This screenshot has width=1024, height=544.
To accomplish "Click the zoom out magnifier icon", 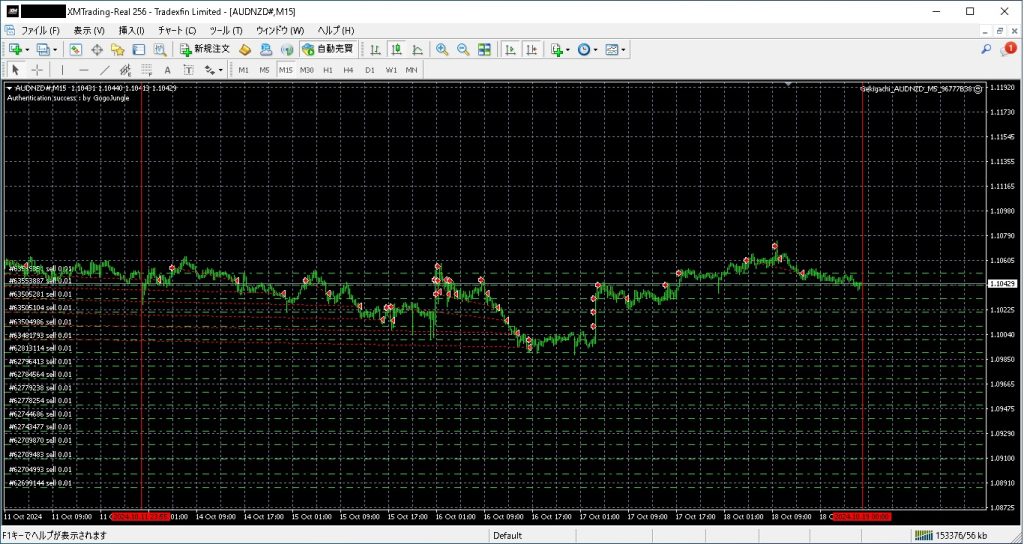I will [462, 49].
